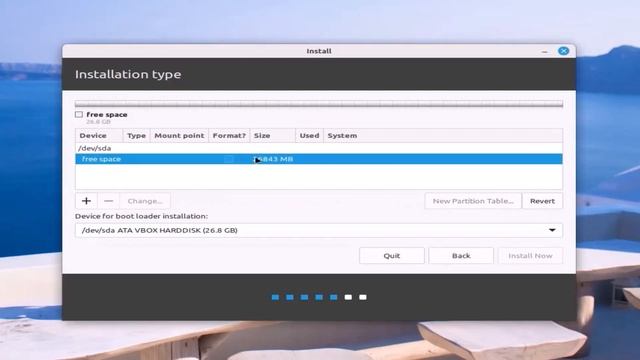Click the Device column header
The width and height of the screenshot is (640, 360).
[x=99, y=136]
